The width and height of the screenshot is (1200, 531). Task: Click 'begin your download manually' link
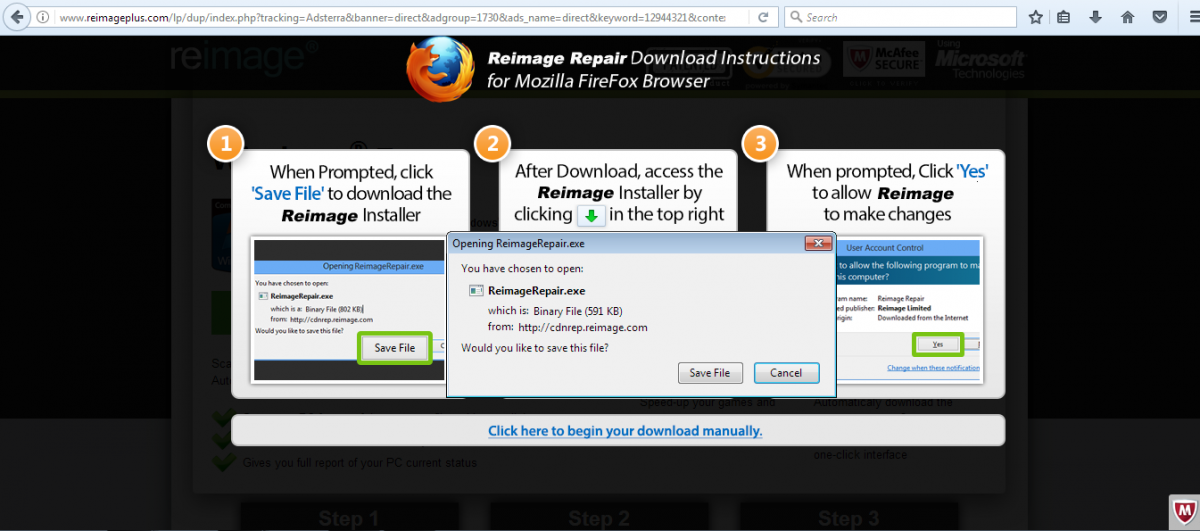625,431
